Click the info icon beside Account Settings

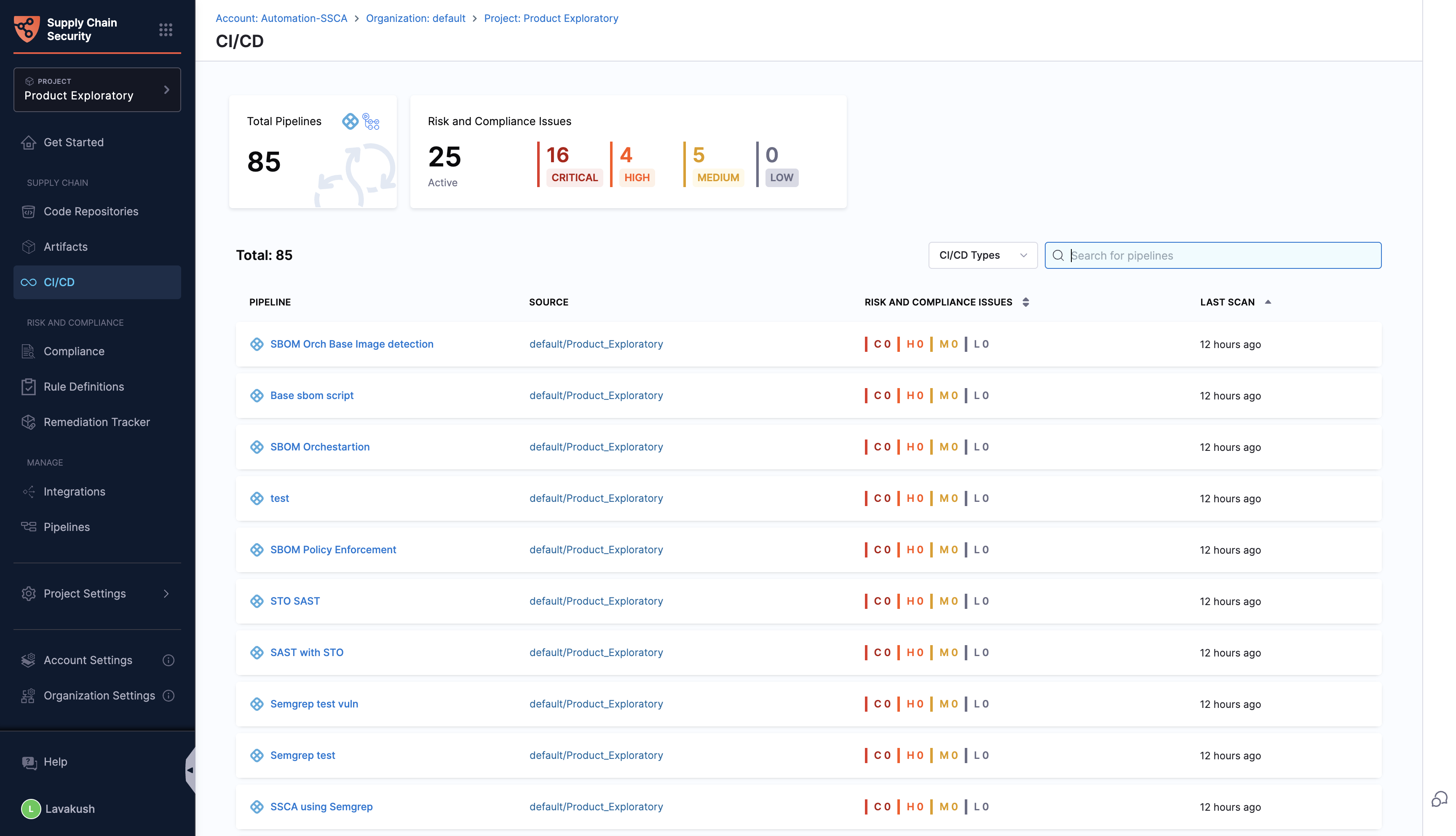pyautogui.click(x=168, y=660)
